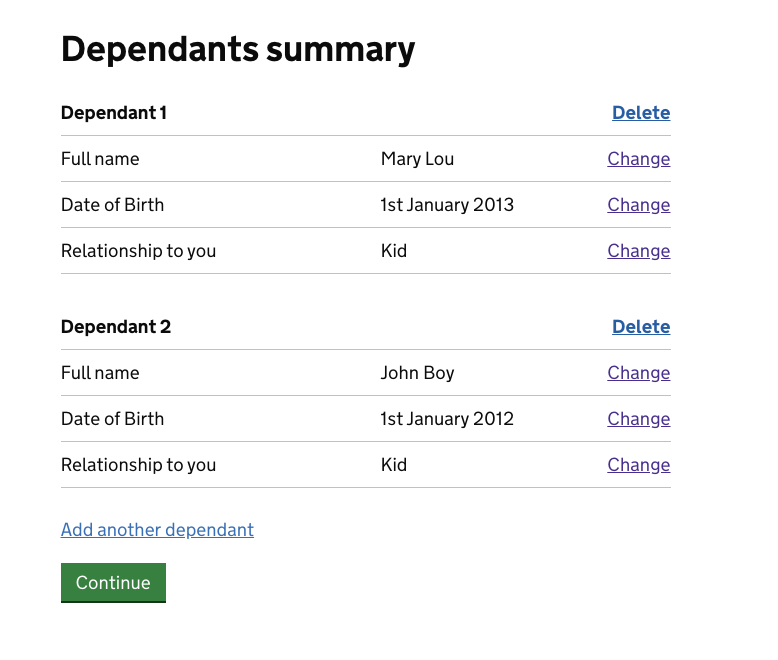The width and height of the screenshot is (778, 660).
Task: Change the 1st January 2012 birth date
Action: coord(638,419)
